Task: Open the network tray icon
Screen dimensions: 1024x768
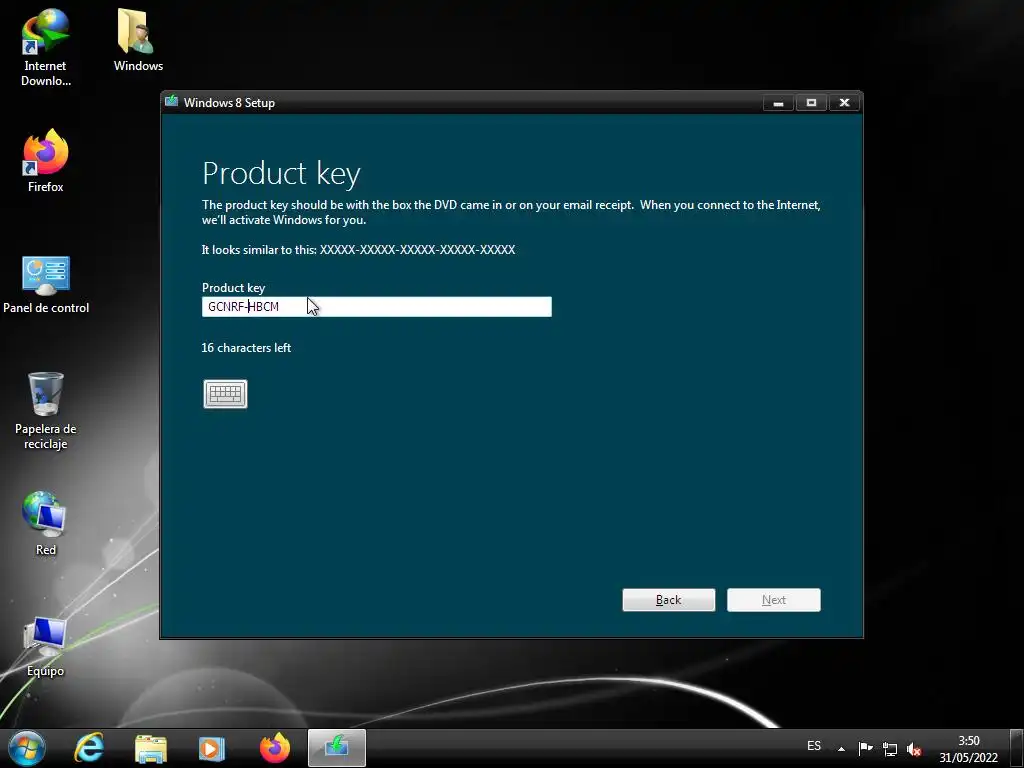Action: click(x=889, y=748)
